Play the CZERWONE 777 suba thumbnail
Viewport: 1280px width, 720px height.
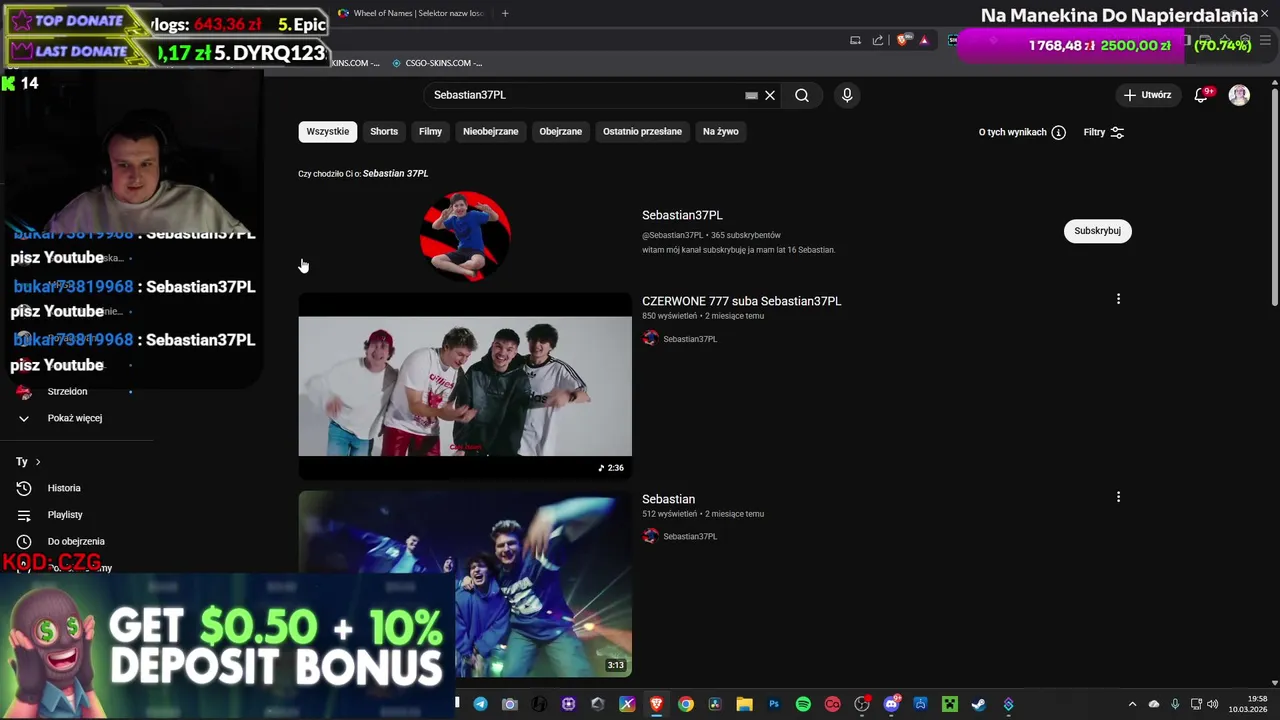[465, 386]
